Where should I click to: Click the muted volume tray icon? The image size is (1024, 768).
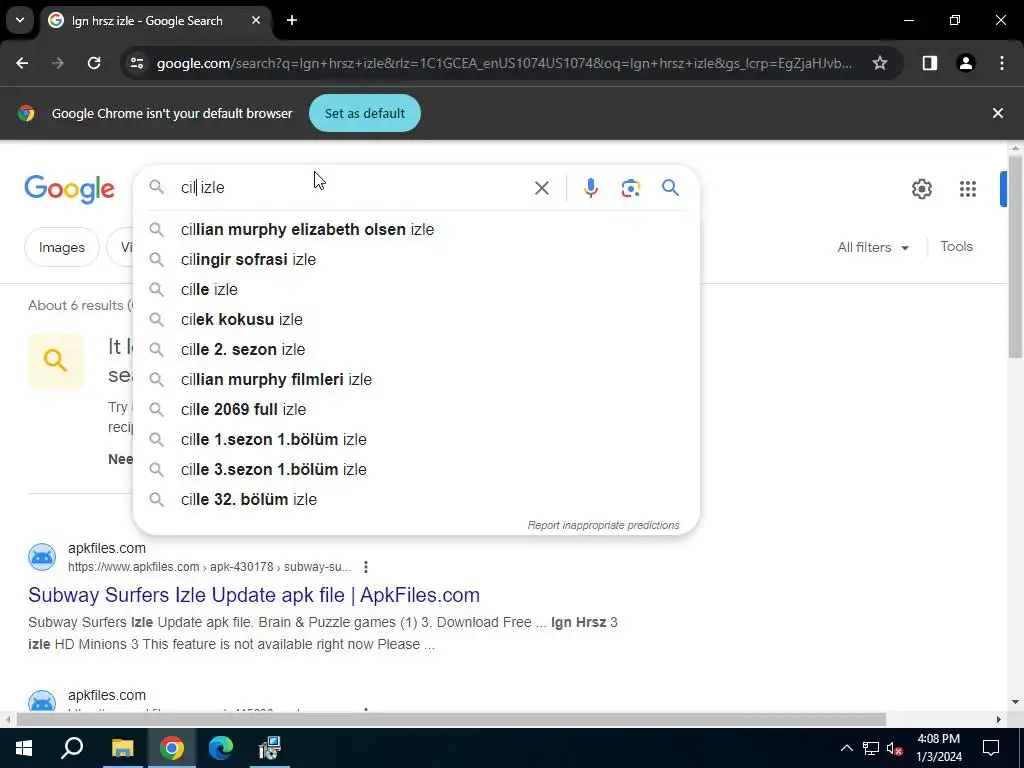(x=895, y=748)
